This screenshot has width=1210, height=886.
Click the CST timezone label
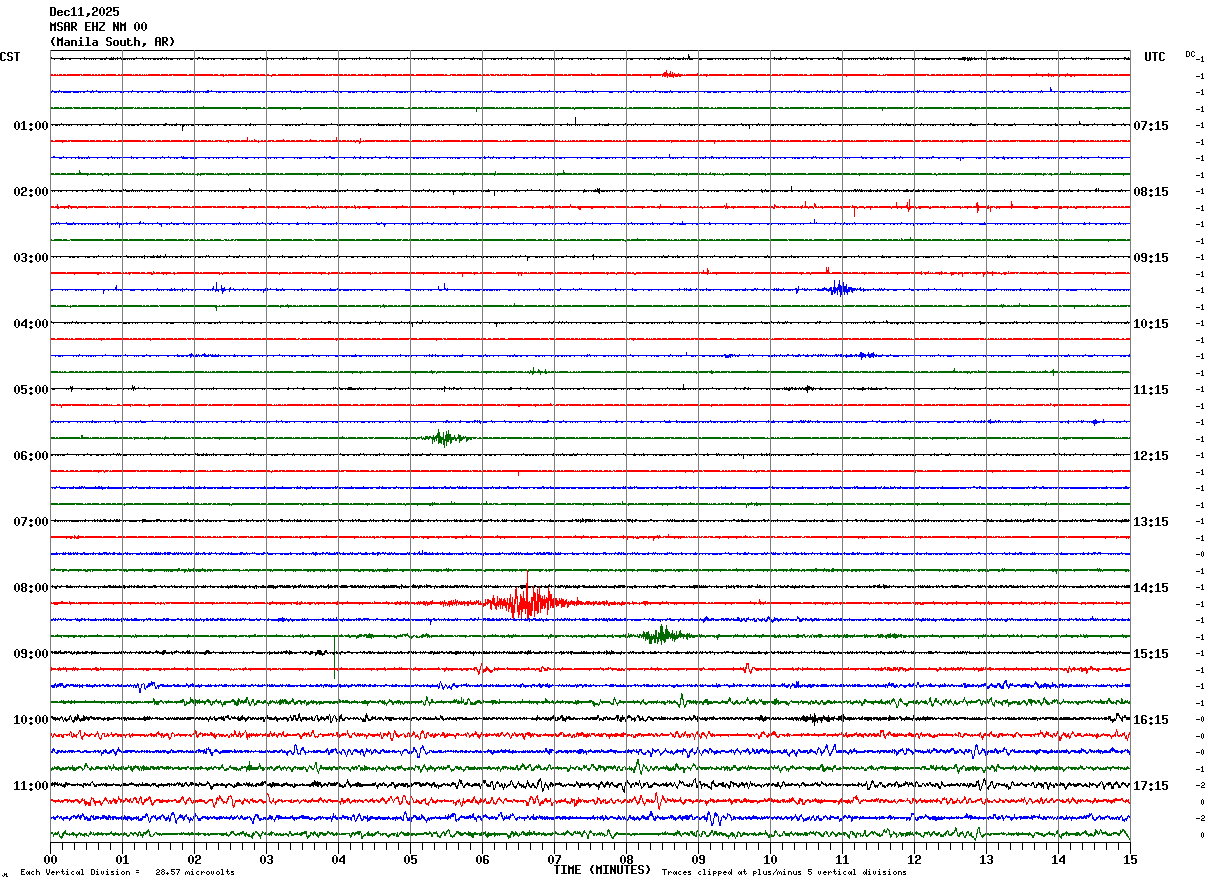10,57
